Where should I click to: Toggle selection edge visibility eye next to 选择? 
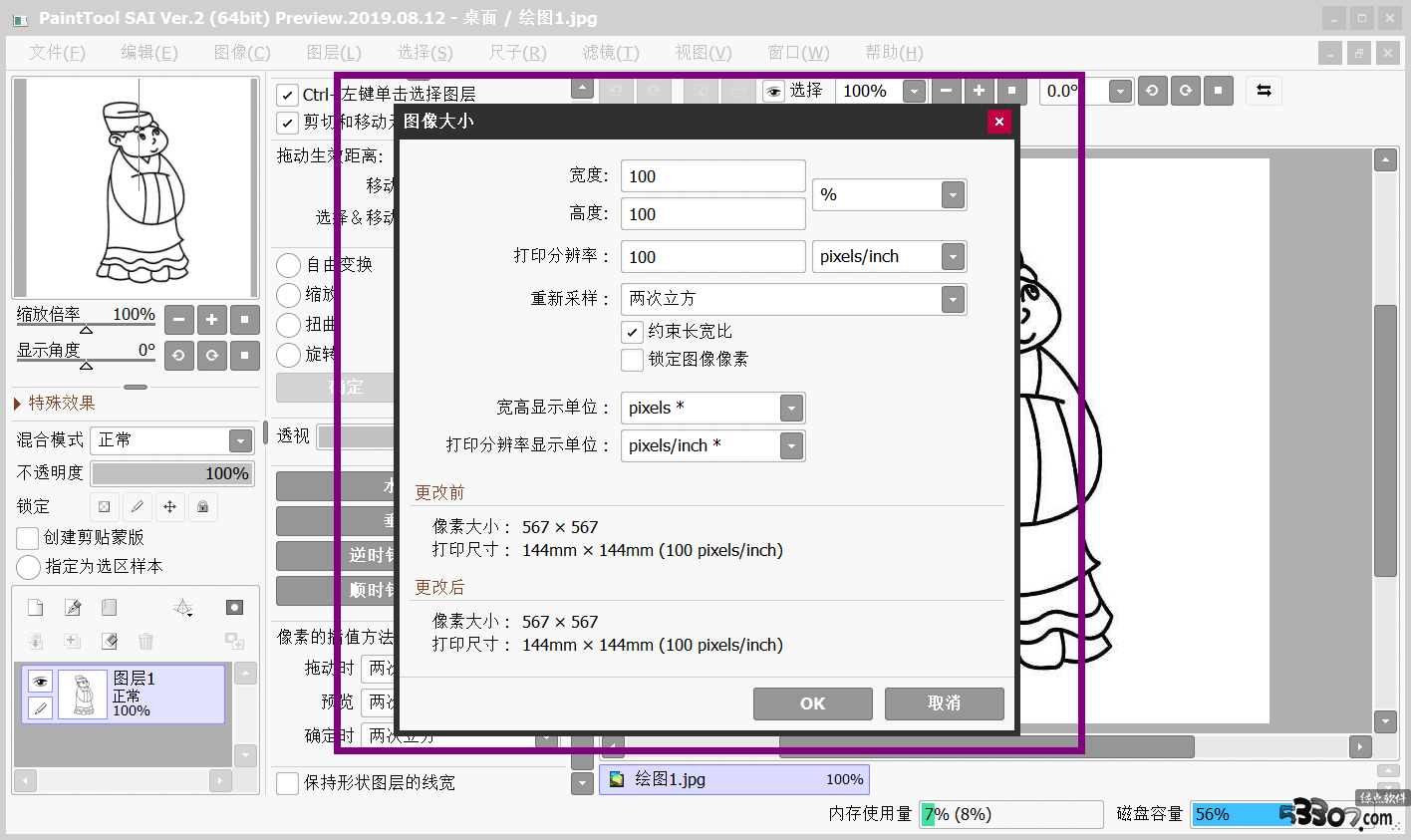coord(773,92)
